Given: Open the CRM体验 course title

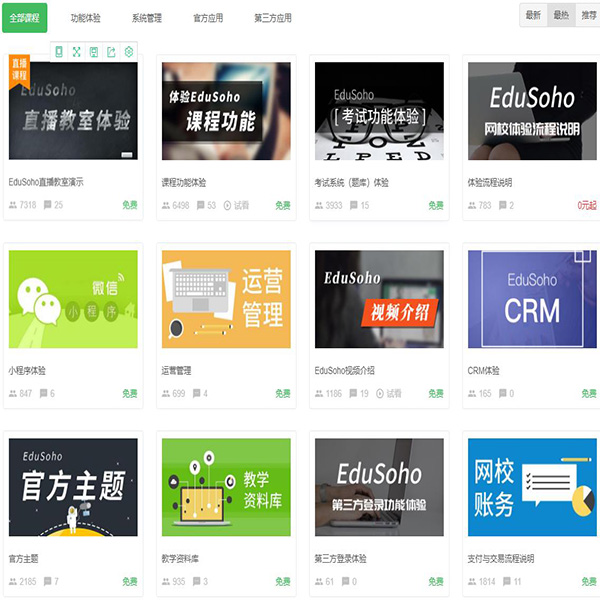Looking at the screenshot, I should [x=483, y=370].
